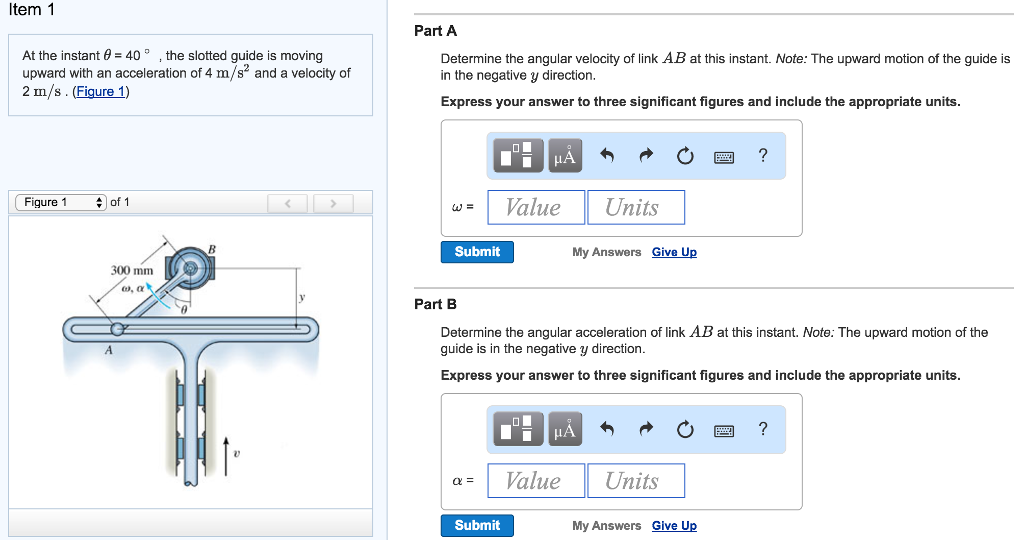Submit the Part B answer
The height and width of the screenshot is (540, 1024).
477,525
